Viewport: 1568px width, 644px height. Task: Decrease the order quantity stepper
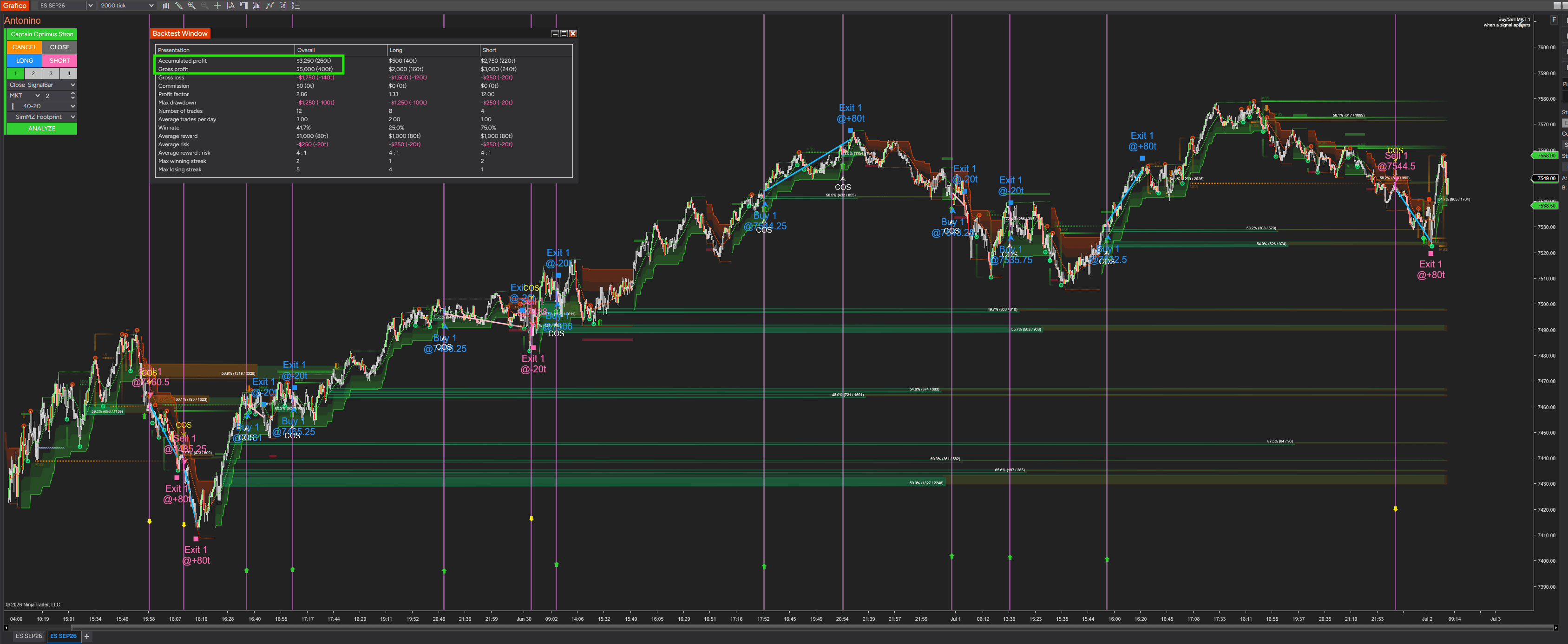73,98
